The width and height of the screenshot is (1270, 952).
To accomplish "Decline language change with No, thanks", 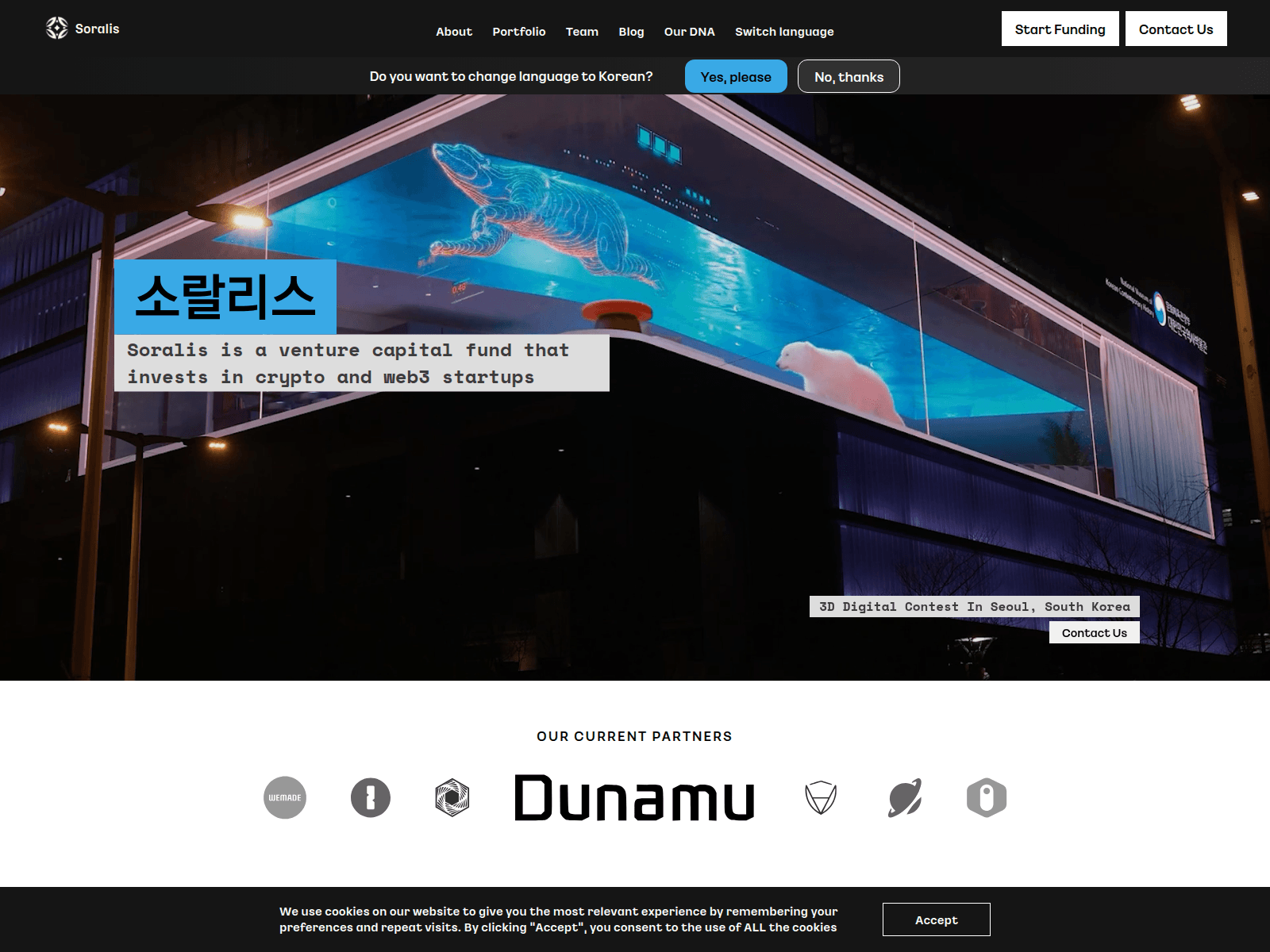I will (849, 77).
